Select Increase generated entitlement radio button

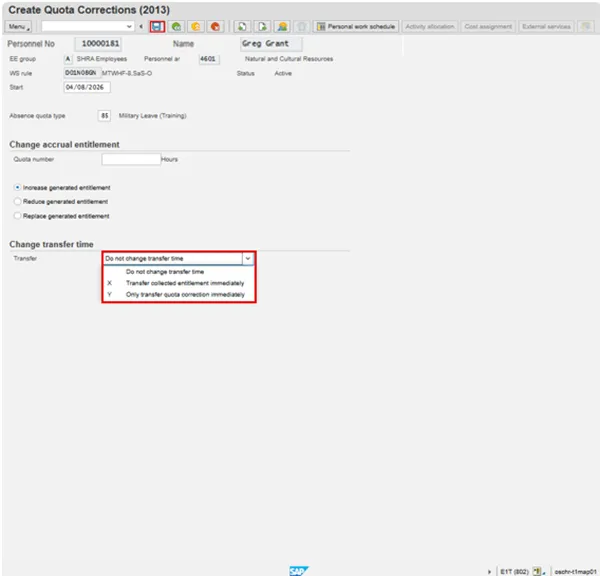18,187
